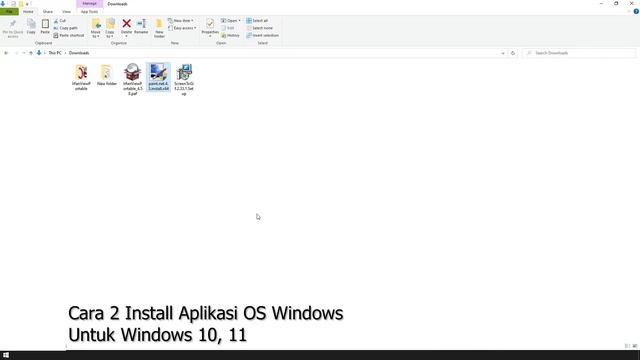Rename the selected file
Image resolution: width=640 pixels, height=360 pixels.
(x=141, y=26)
